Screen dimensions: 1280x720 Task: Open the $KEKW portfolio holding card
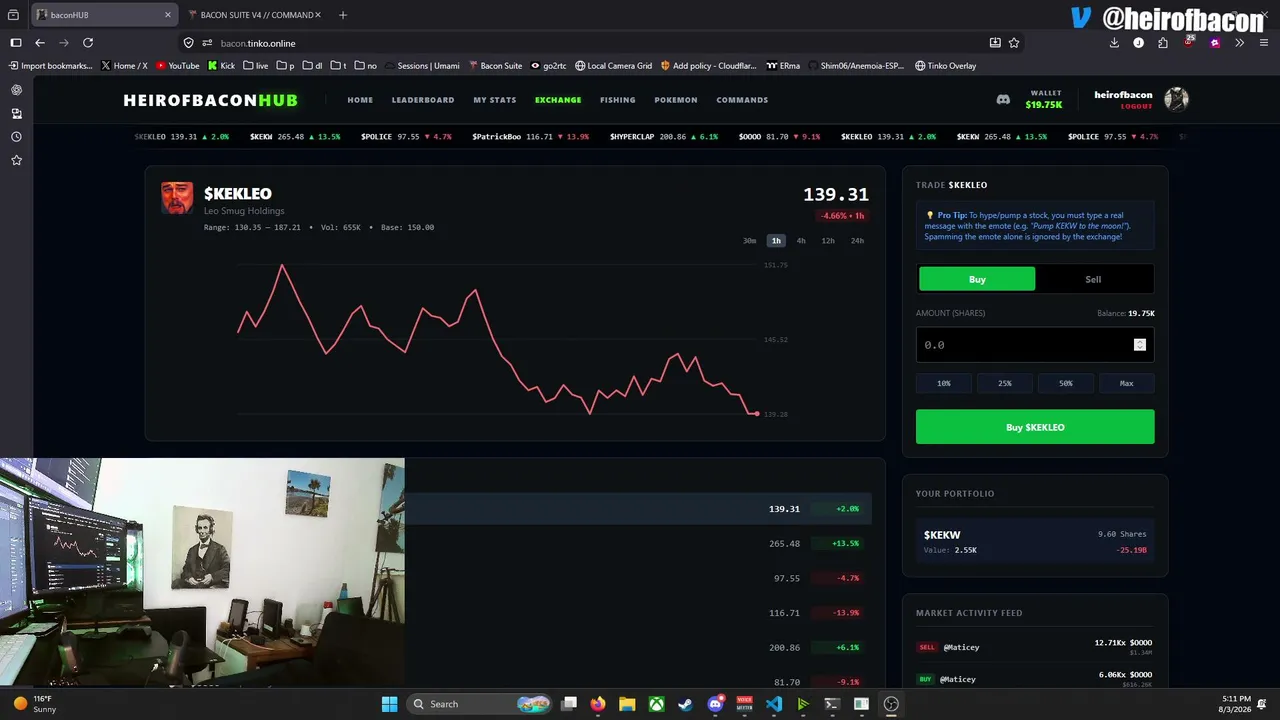tap(1035, 541)
